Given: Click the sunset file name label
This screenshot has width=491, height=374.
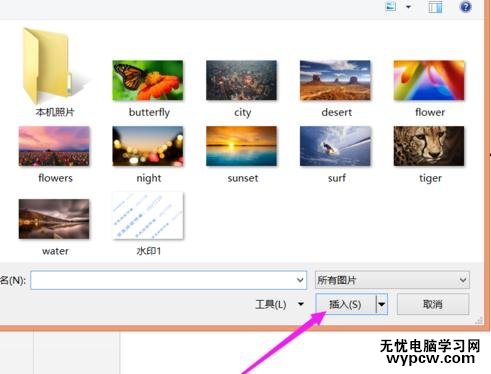Looking at the screenshot, I should (x=243, y=178).
